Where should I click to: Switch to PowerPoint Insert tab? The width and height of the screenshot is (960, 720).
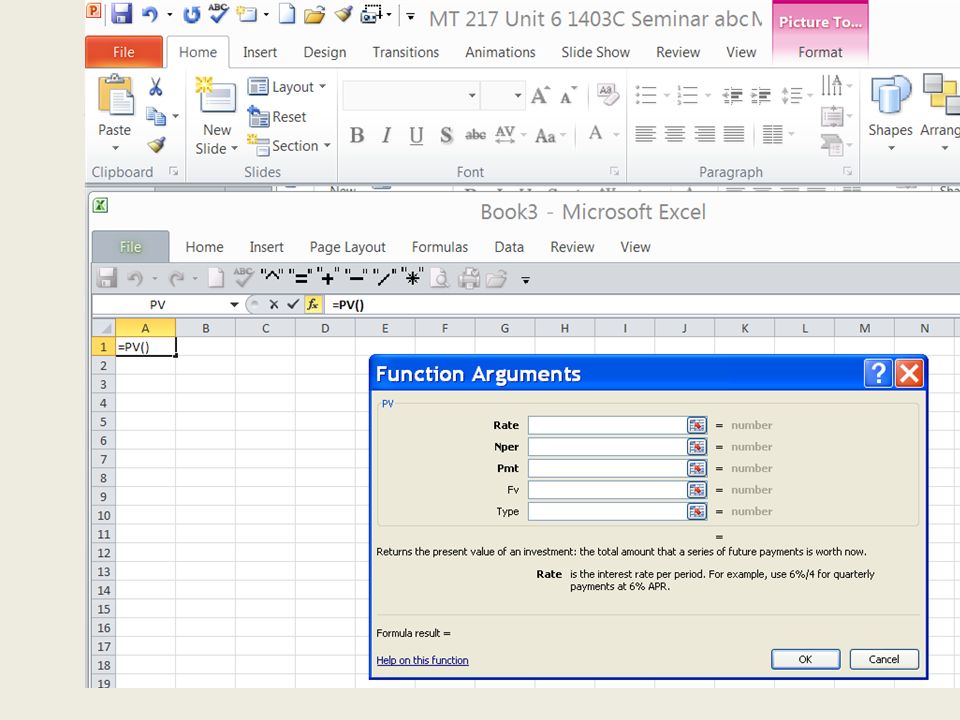point(260,53)
